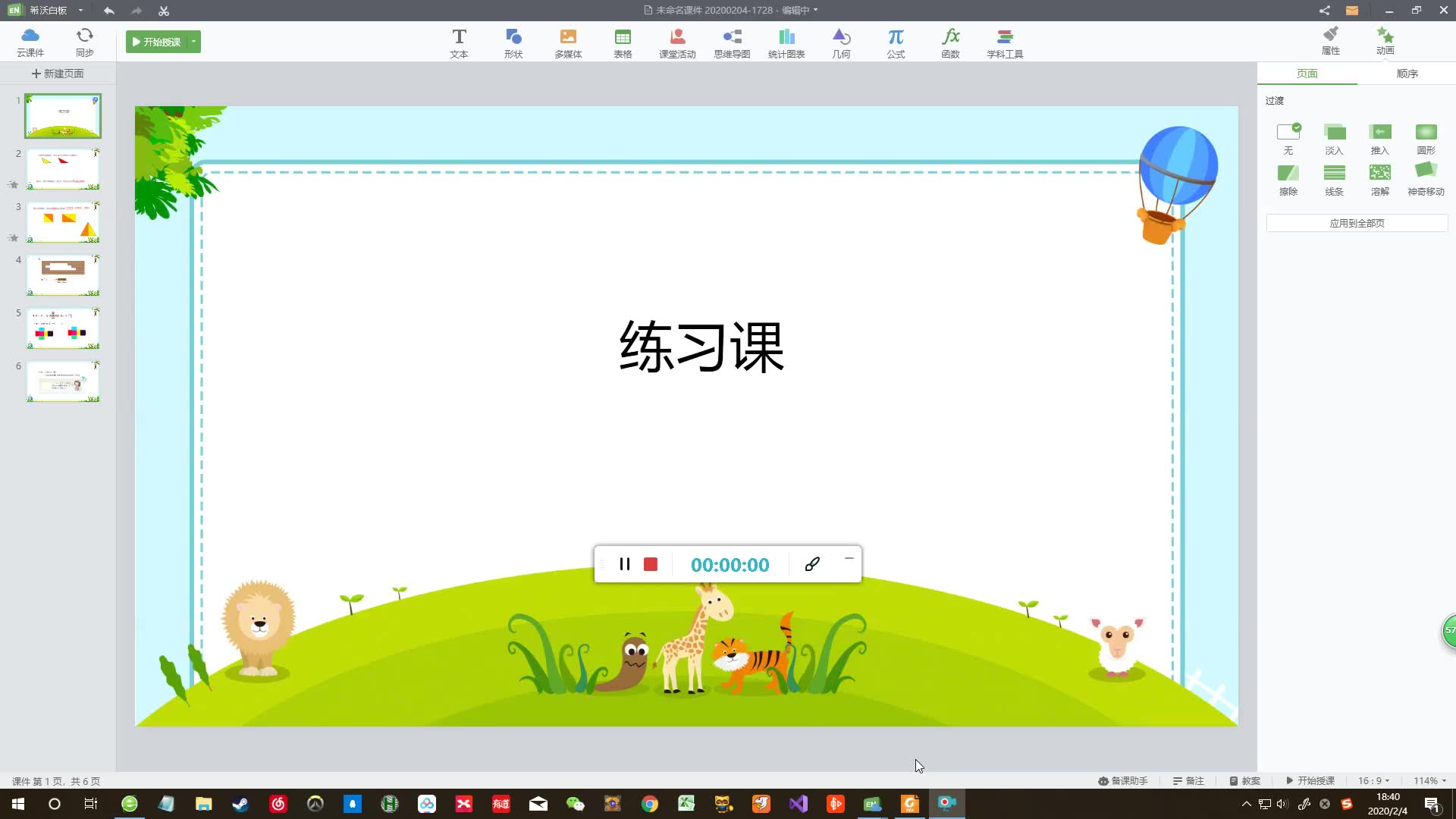Viewport: 1456px width, 819px height.
Task: Open the 思维导图 mind map tool
Action: coord(732,43)
